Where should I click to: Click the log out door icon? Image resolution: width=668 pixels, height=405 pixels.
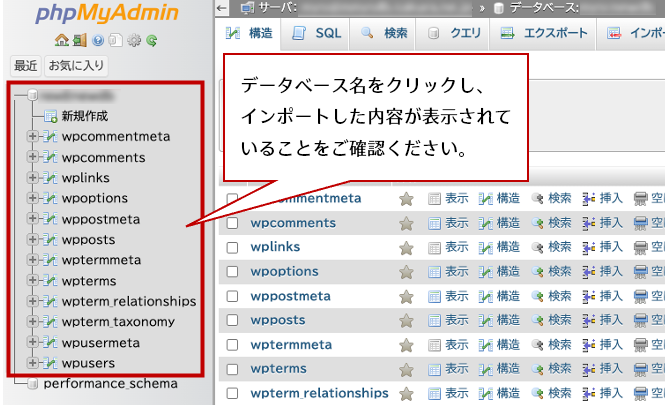pos(80,40)
